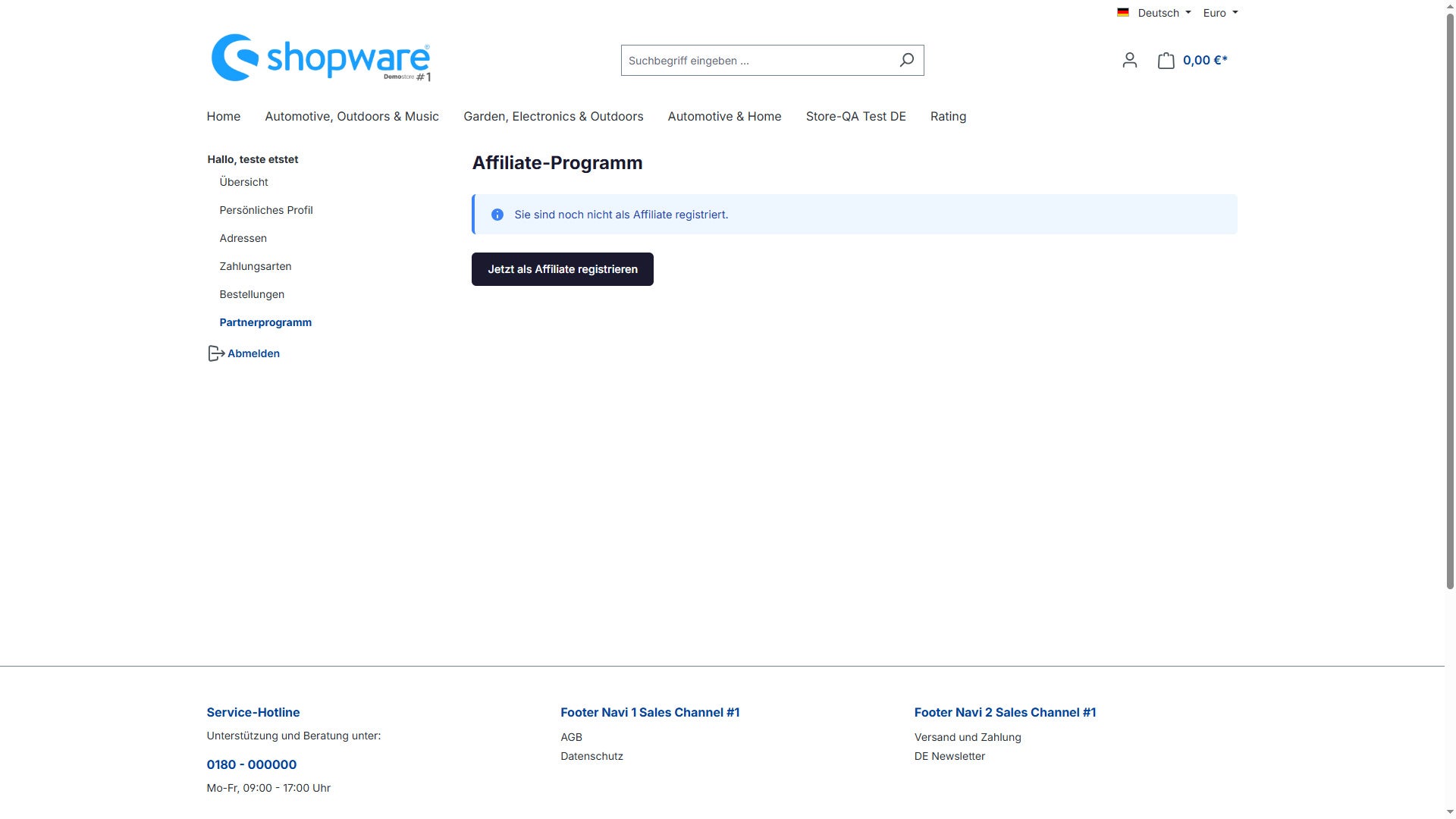This screenshot has width=1456, height=819.
Task: Go to Persönliches Profil in sidebar
Action: click(x=266, y=210)
